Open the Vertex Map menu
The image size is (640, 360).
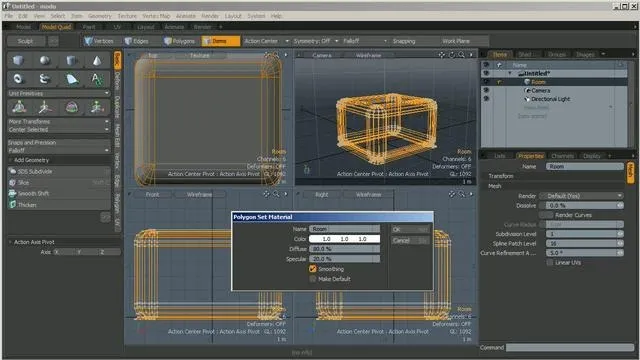(156, 16)
